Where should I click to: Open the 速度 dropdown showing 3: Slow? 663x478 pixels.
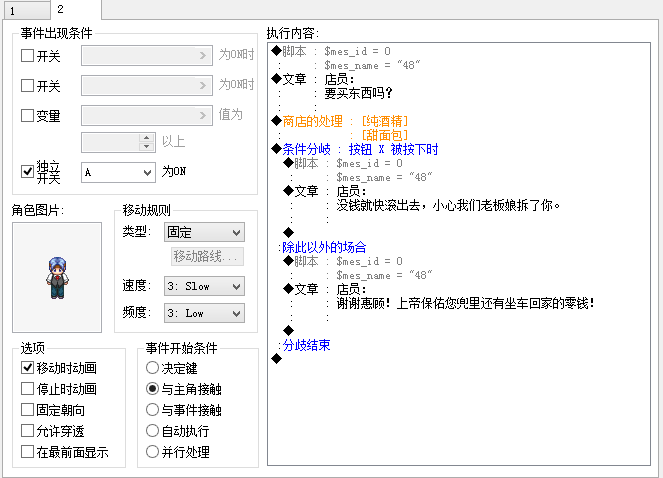[x=204, y=286]
